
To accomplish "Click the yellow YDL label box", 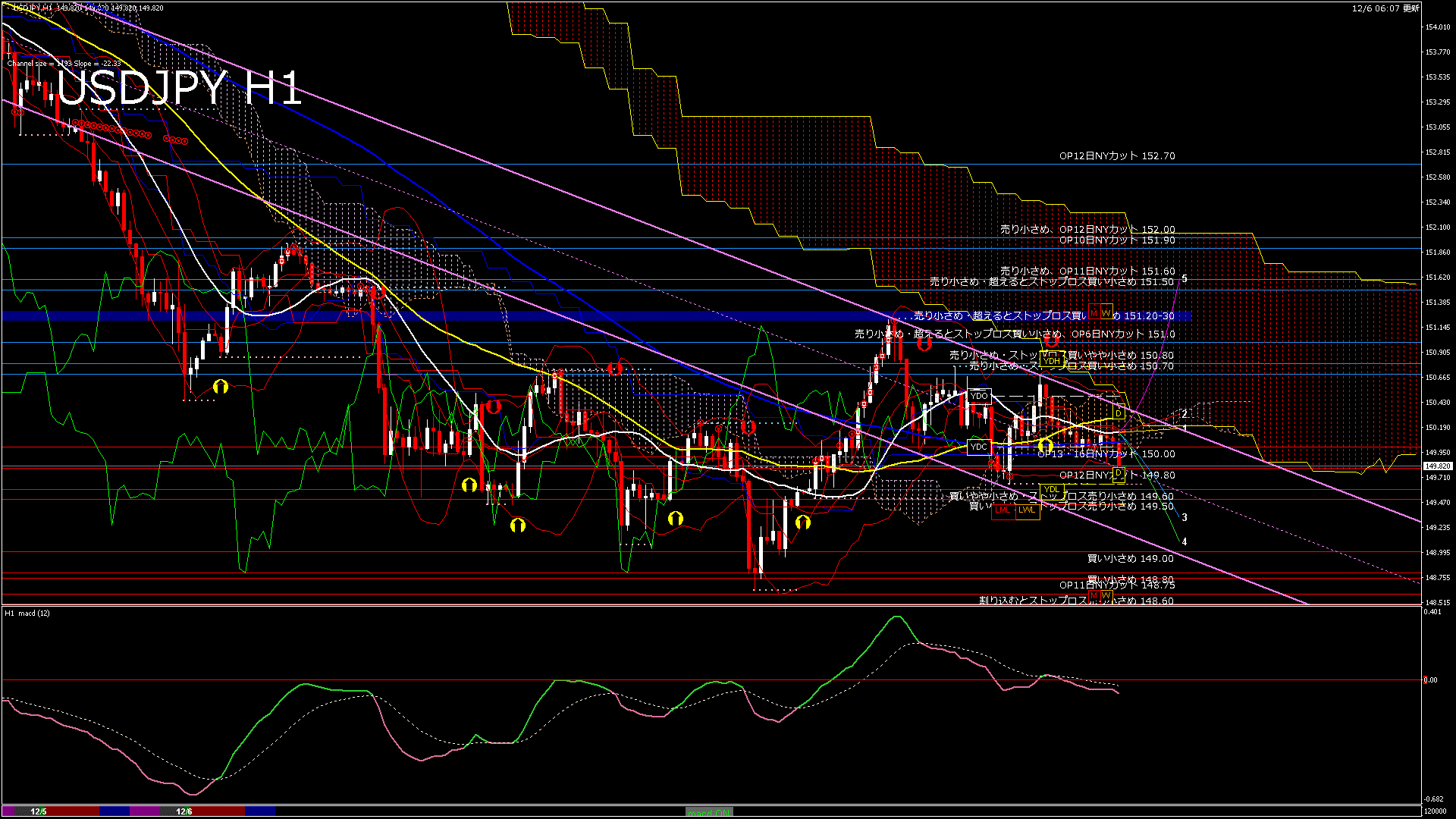I will (x=1051, y=489).
